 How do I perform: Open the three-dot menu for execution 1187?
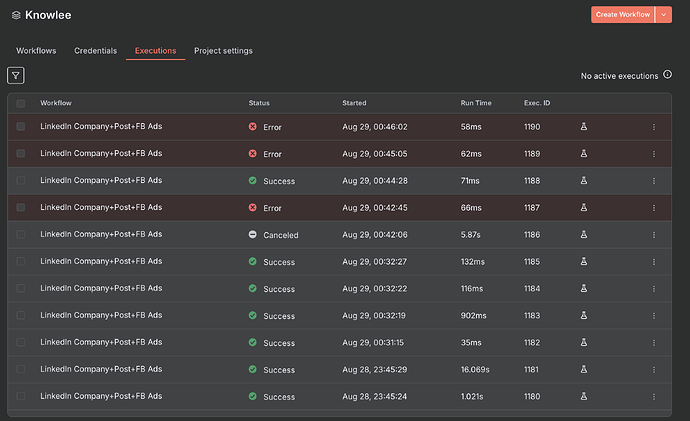(x=654, y=207)
